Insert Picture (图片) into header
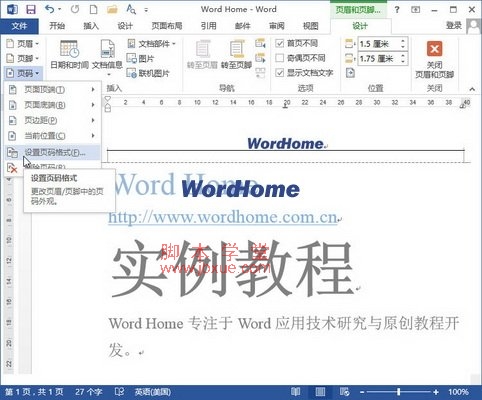The height and width of the screenshot is (400, 482). coord(141,59)
